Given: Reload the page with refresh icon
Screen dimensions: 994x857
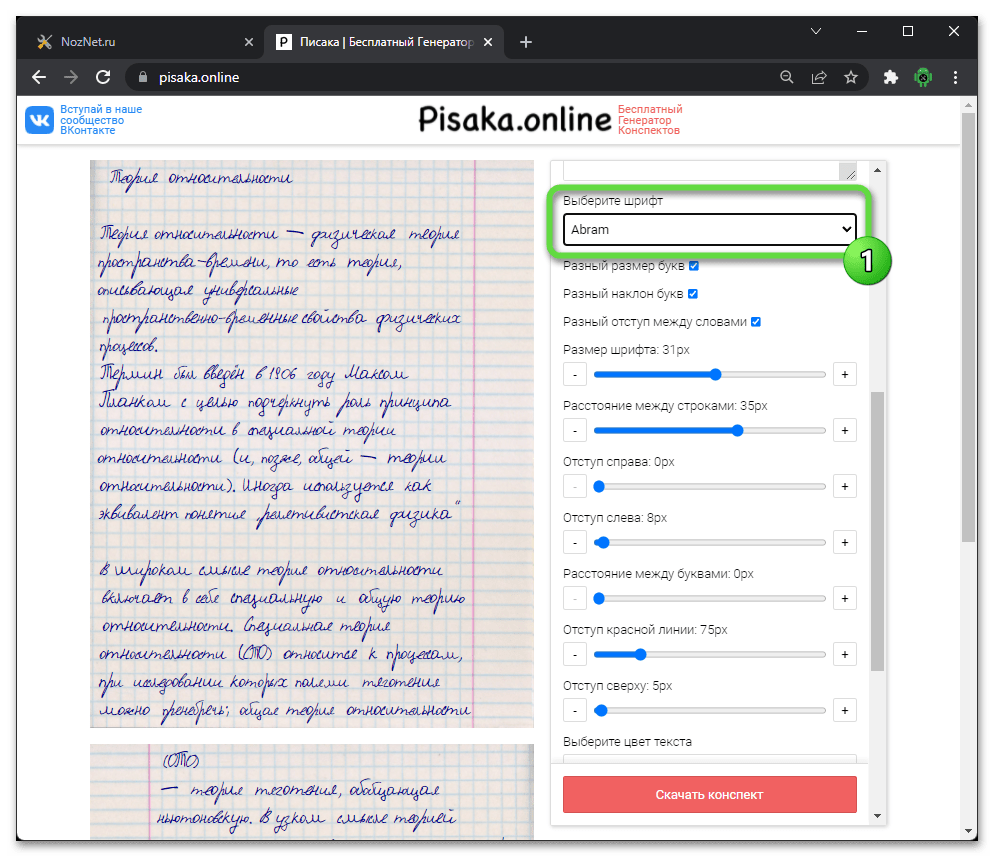Looking at the screenshot, I should pos(102,77).
